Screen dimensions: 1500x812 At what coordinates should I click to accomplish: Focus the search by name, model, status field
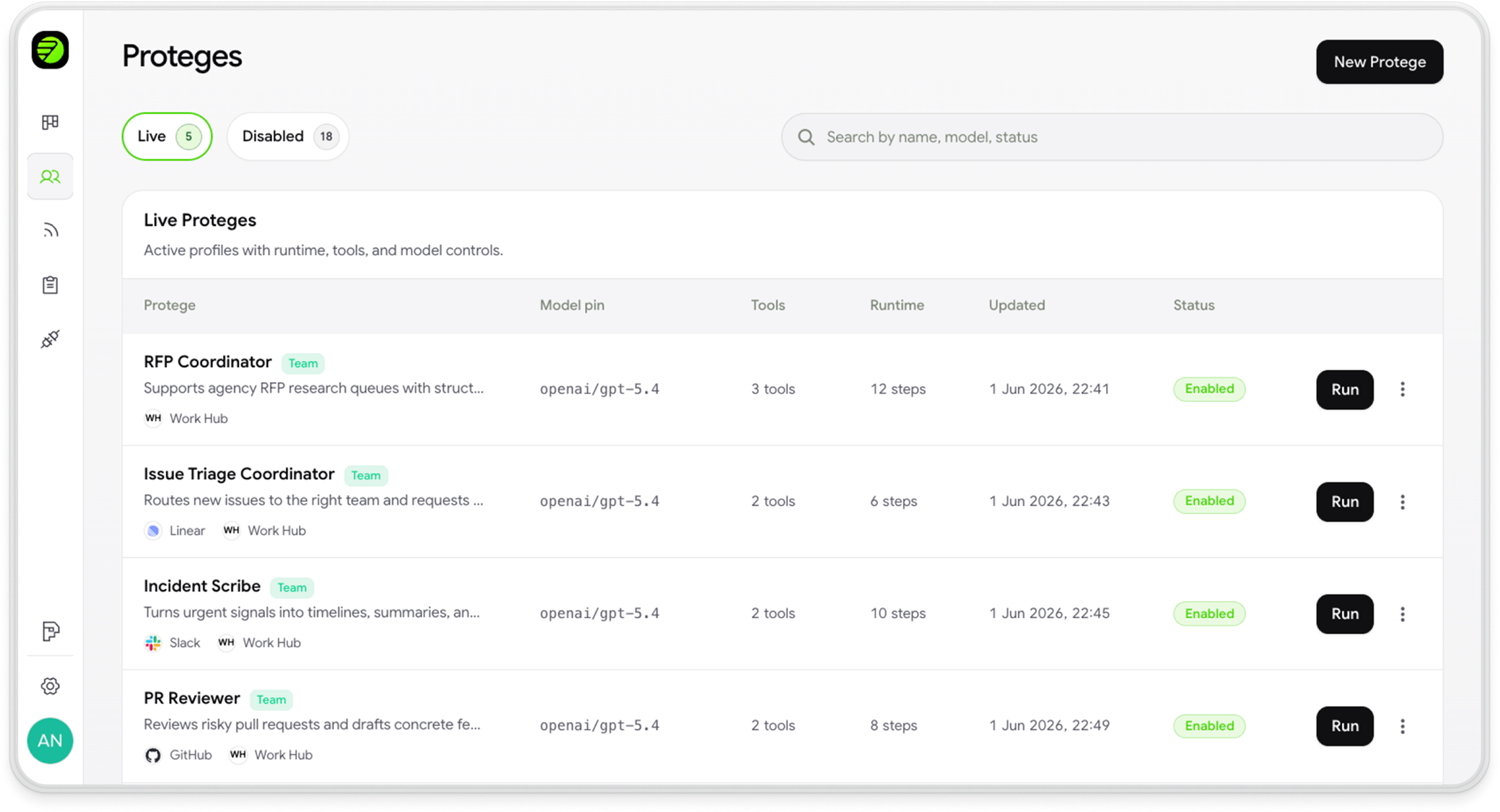click(1112, 137)
